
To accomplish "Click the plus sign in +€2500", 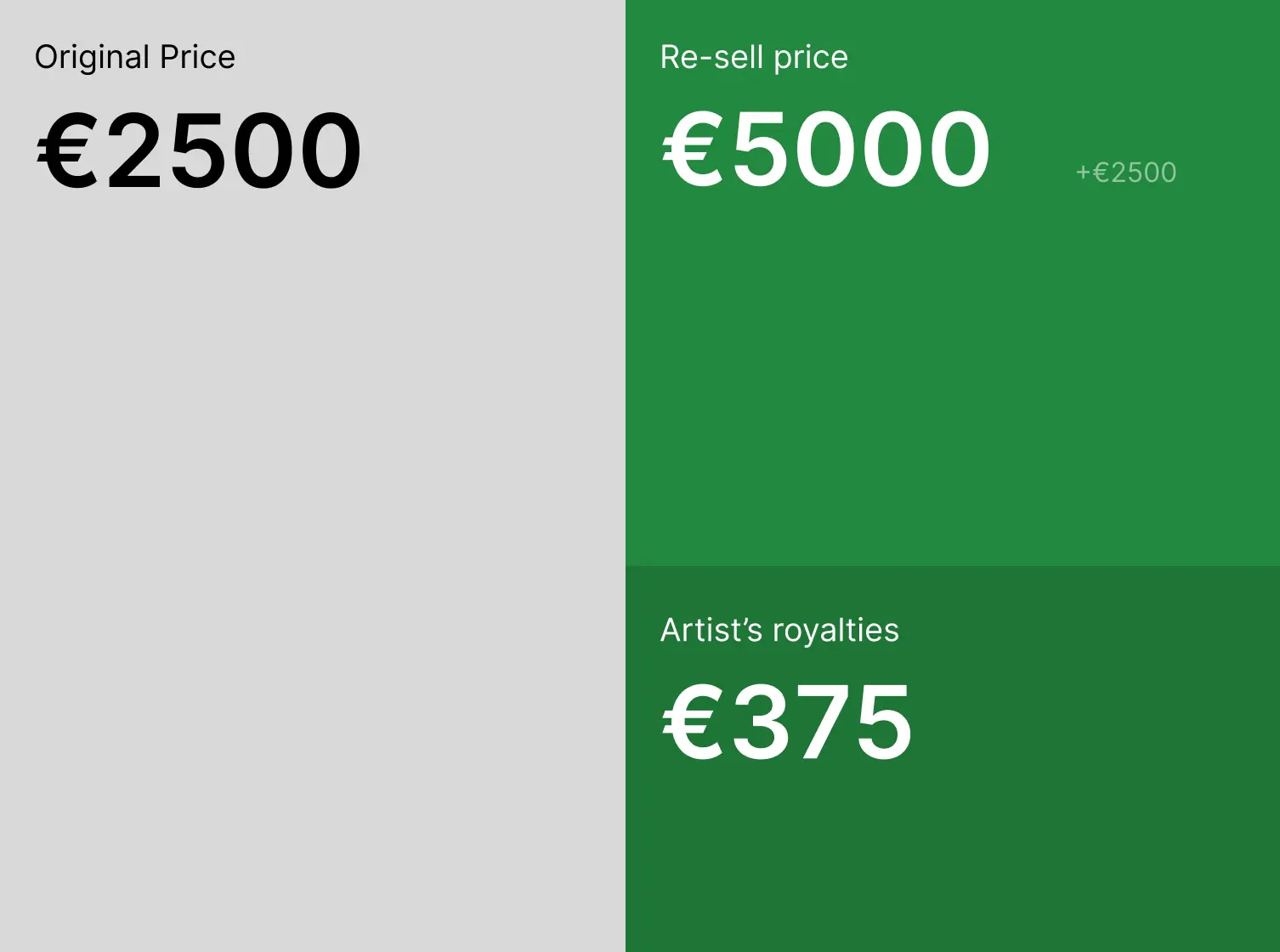I will pyautogui.click(x=1083, y=173).
